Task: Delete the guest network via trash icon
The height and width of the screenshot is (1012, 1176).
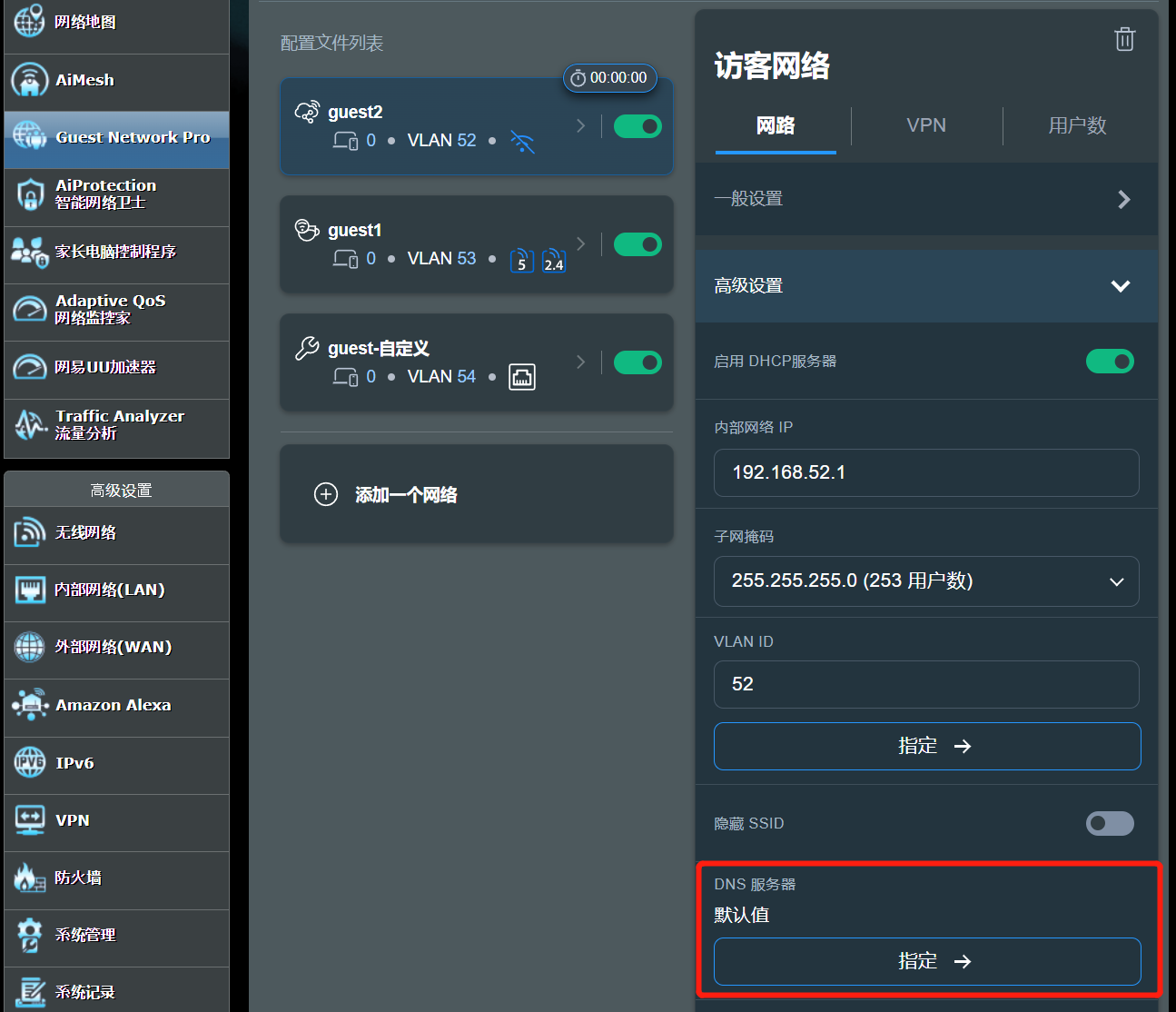Action: 1124,39
